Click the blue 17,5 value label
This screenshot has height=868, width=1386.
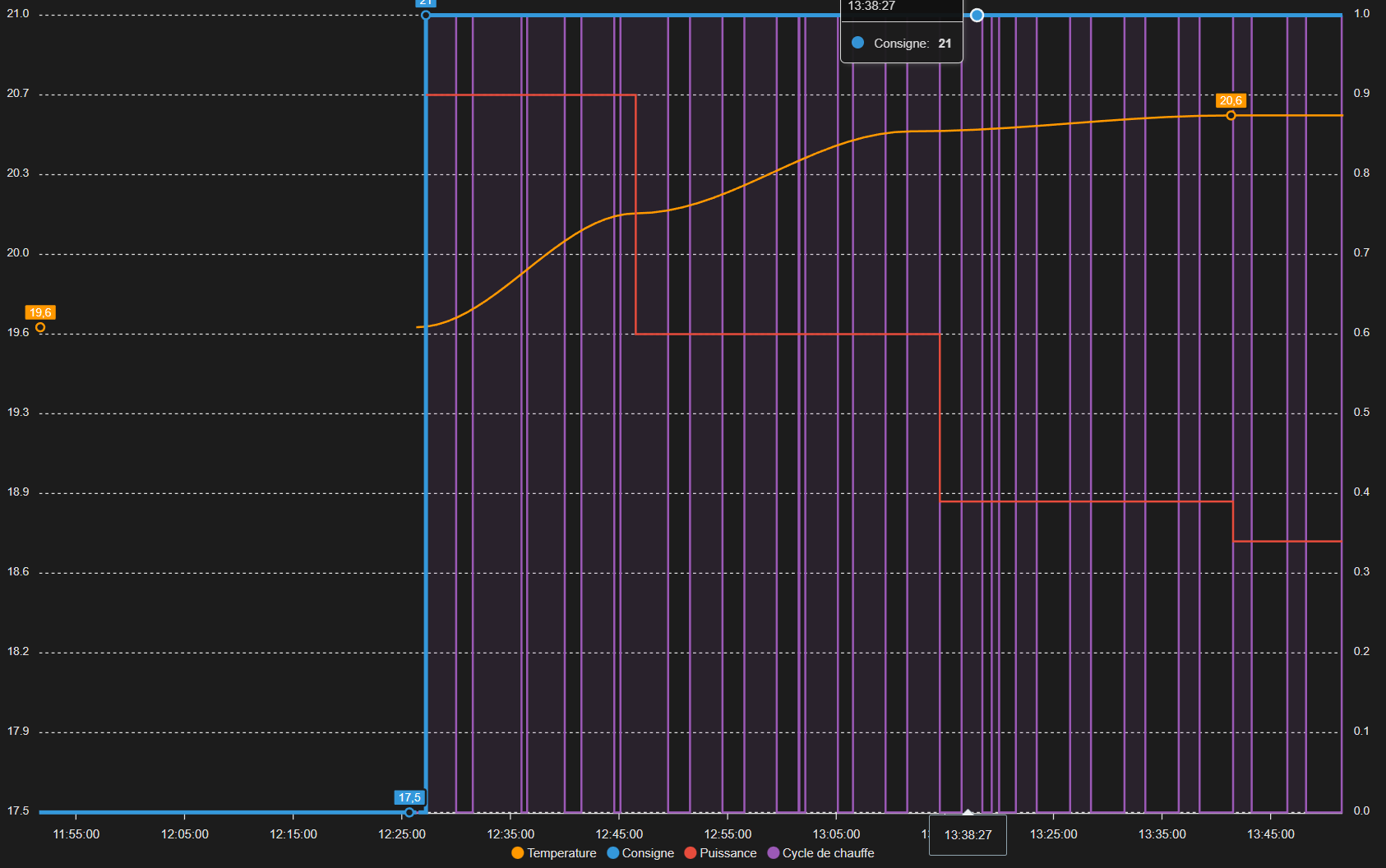(x=409, y=797)
